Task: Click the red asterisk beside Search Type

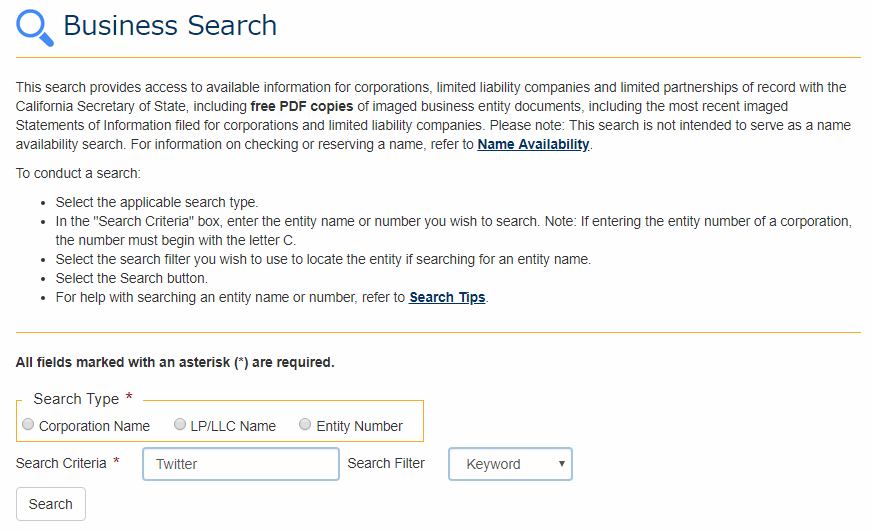Action: tap(129, 399)
